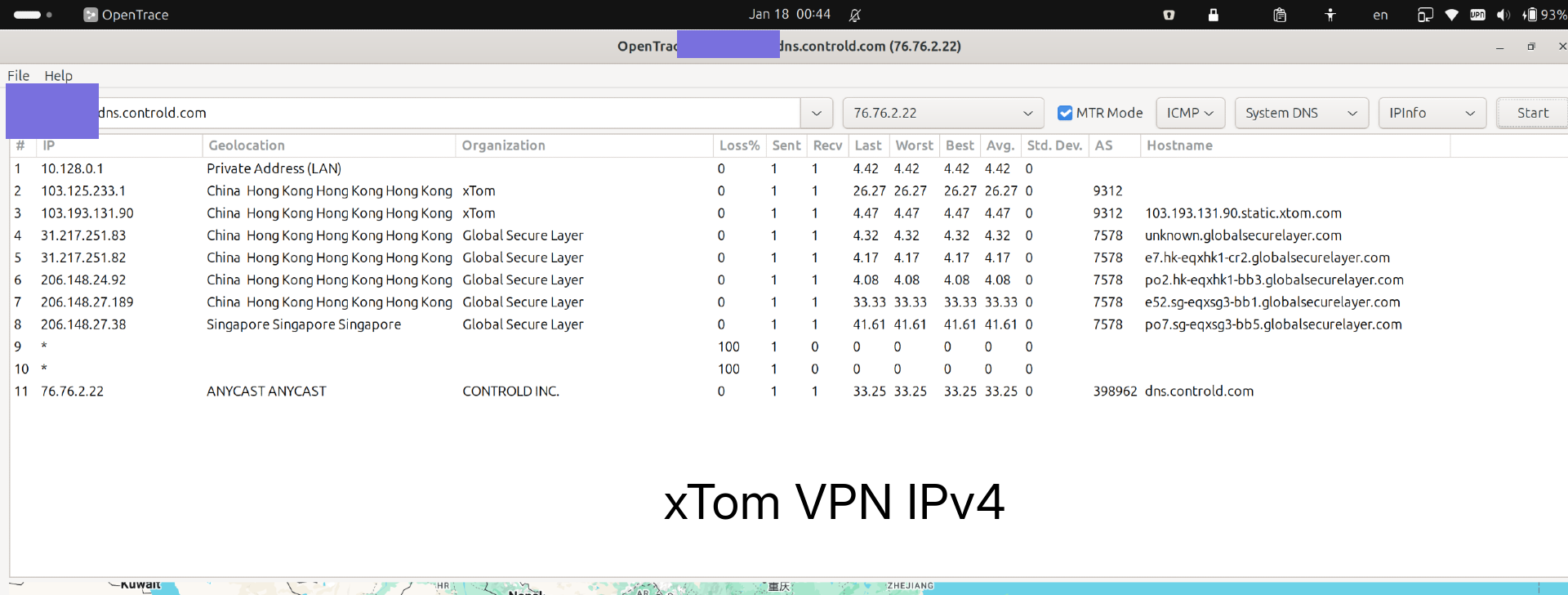Click ANYCAST ANYCAST geolocation cell
The width and height of the screenshot is (1568, 595).
(266, 391)
